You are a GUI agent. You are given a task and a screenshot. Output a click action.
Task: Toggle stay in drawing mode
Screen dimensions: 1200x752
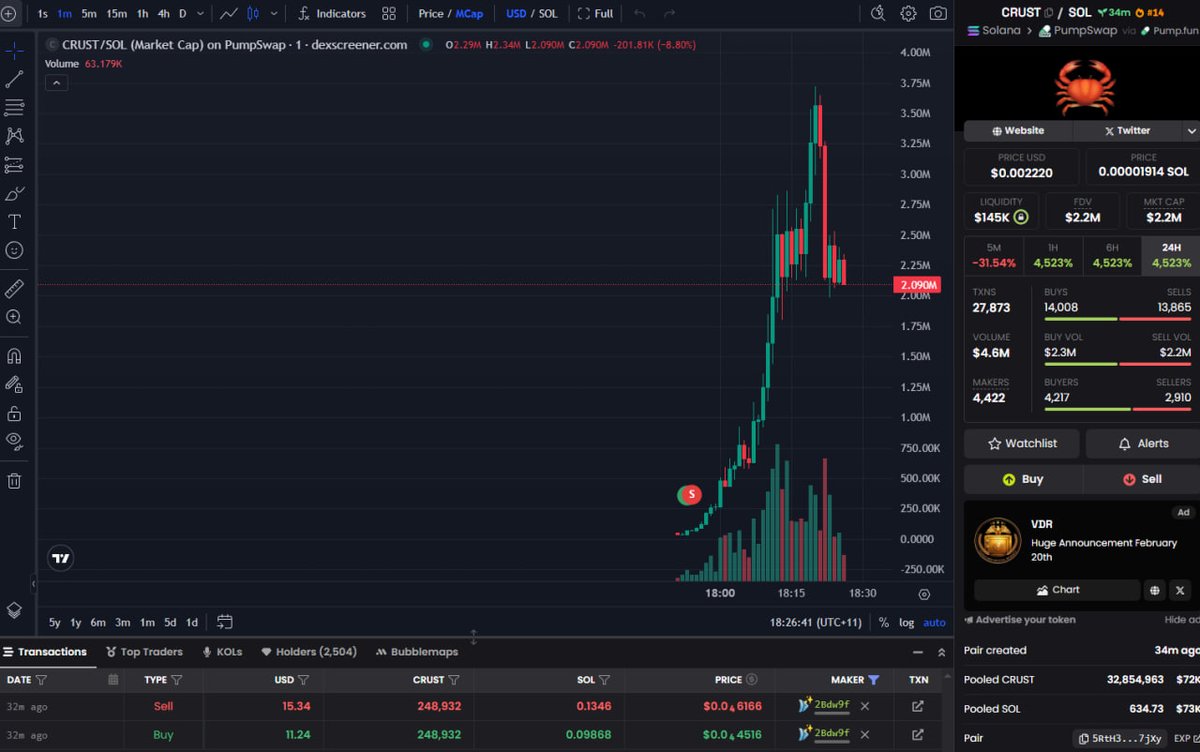point(14,384)
